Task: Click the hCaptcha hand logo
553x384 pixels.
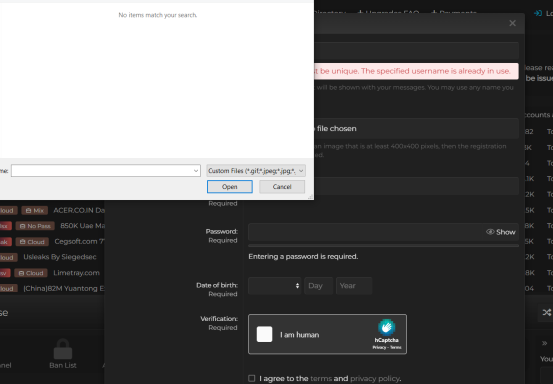Action: (x=387, y=327)
